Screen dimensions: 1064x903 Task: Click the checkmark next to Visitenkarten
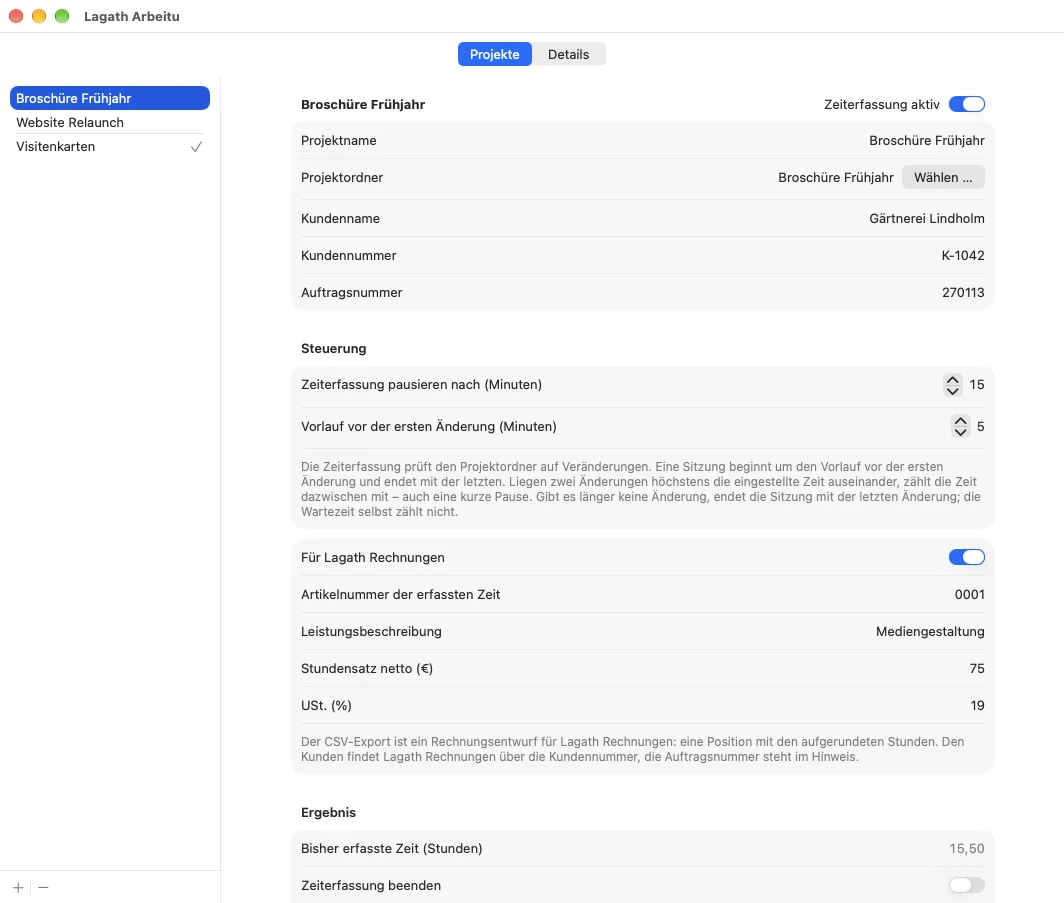click(x=196, y=147)
